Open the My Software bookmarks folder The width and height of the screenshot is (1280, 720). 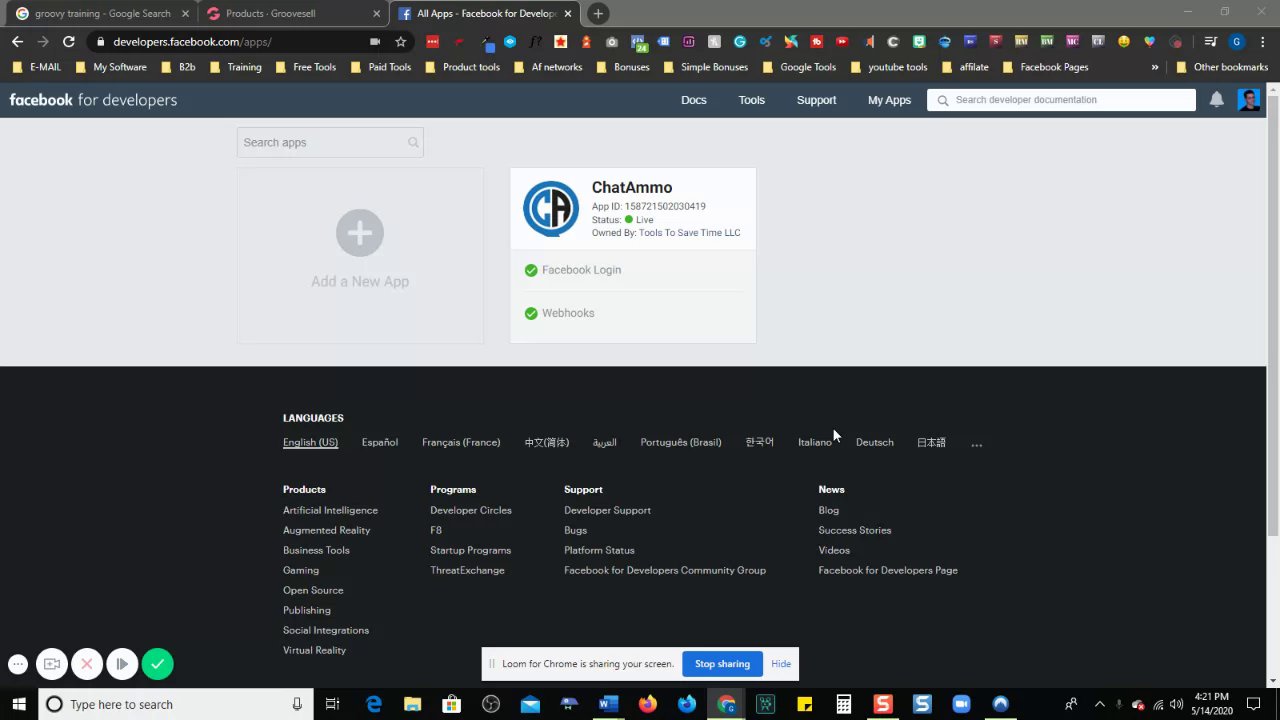[111, 67]
